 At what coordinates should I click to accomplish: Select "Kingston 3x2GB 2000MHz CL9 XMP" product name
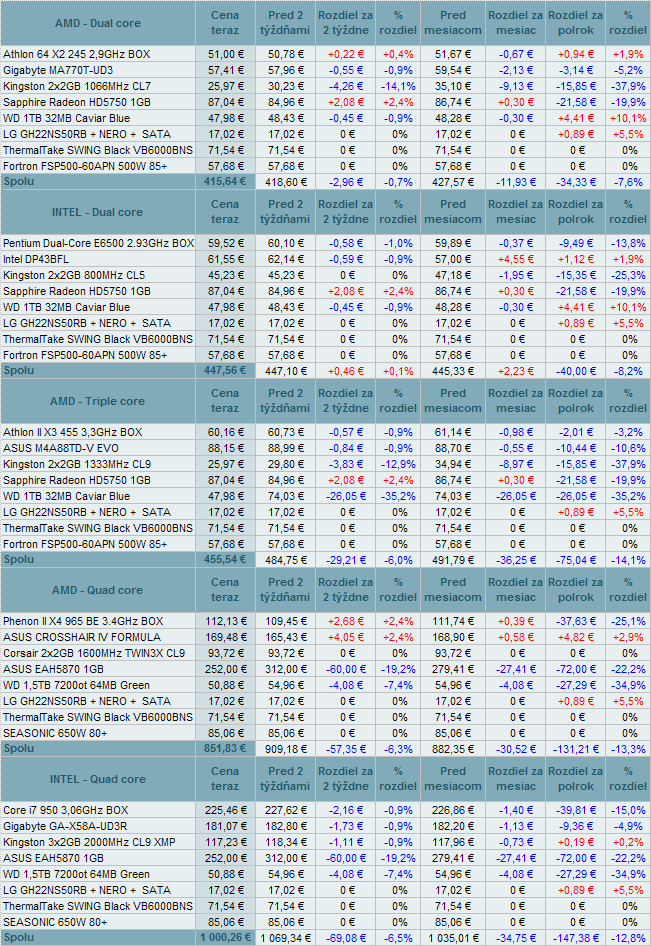[89, 842]
